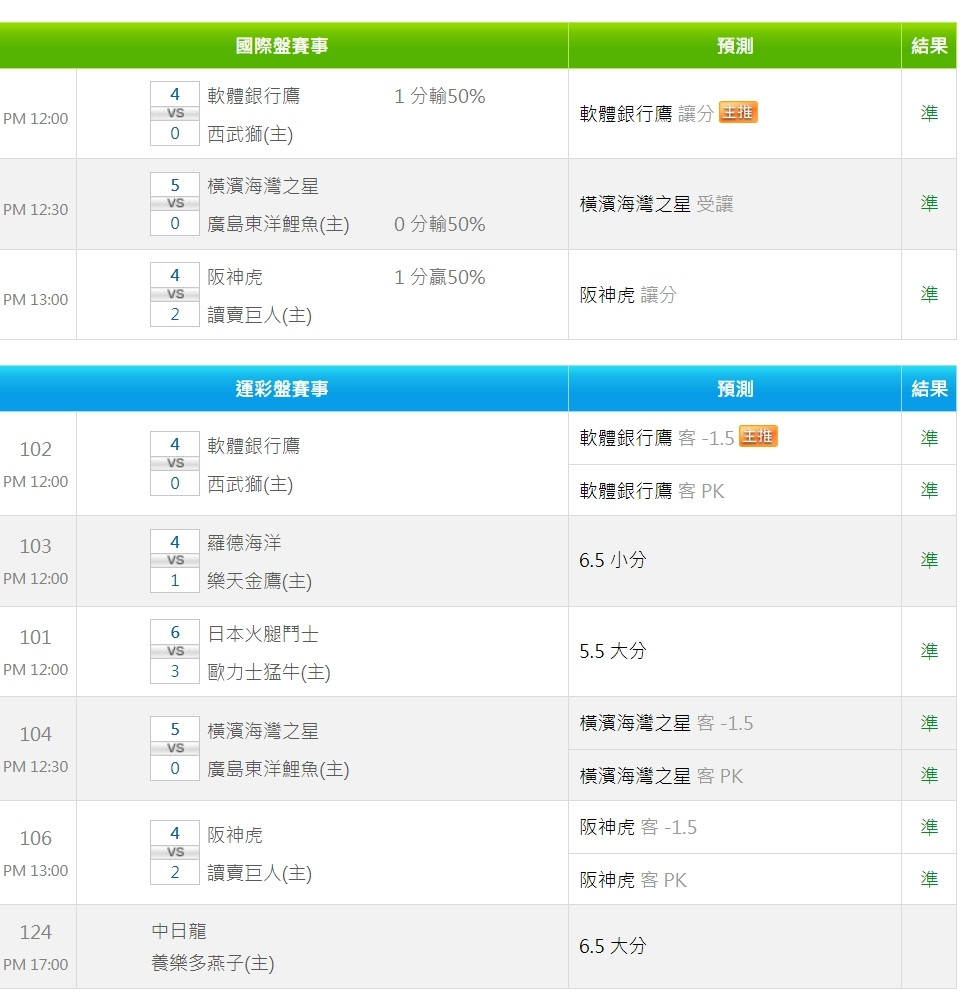Click prediction 5.5 大分
Image resolution: width=967 pixels, height=994 pixels.
point(613,651)
